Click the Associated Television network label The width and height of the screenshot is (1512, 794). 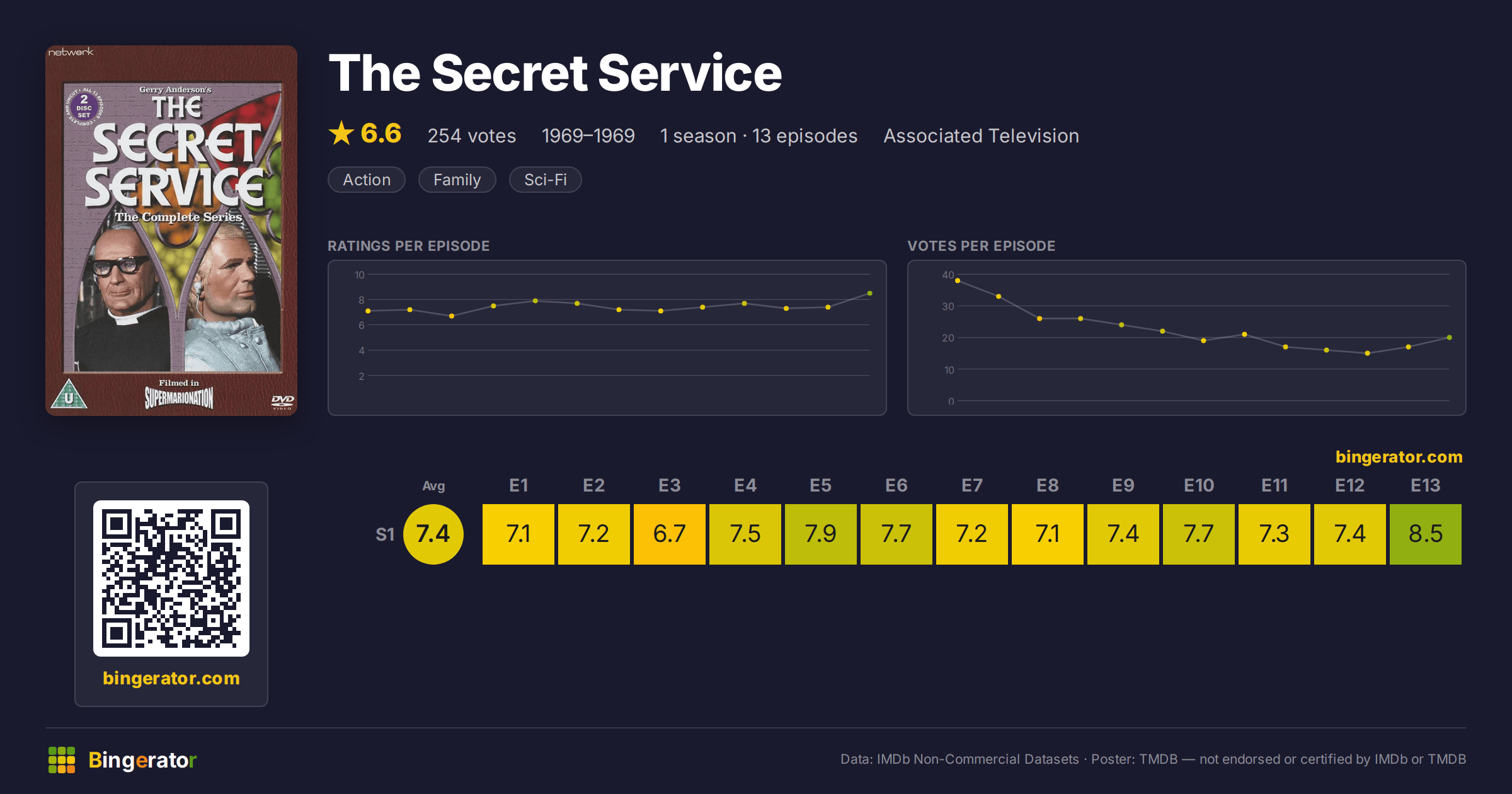click(x=982, y=135)
